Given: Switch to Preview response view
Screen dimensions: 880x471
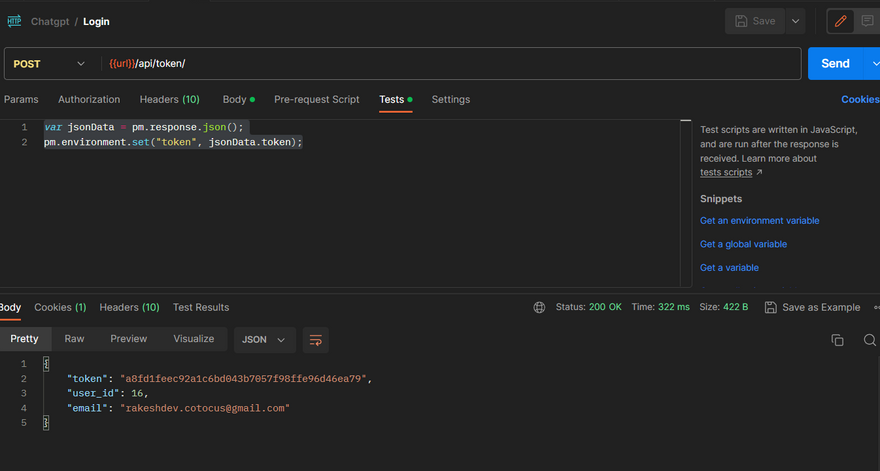Looking at the screenshot, I should tap(128, 339).
